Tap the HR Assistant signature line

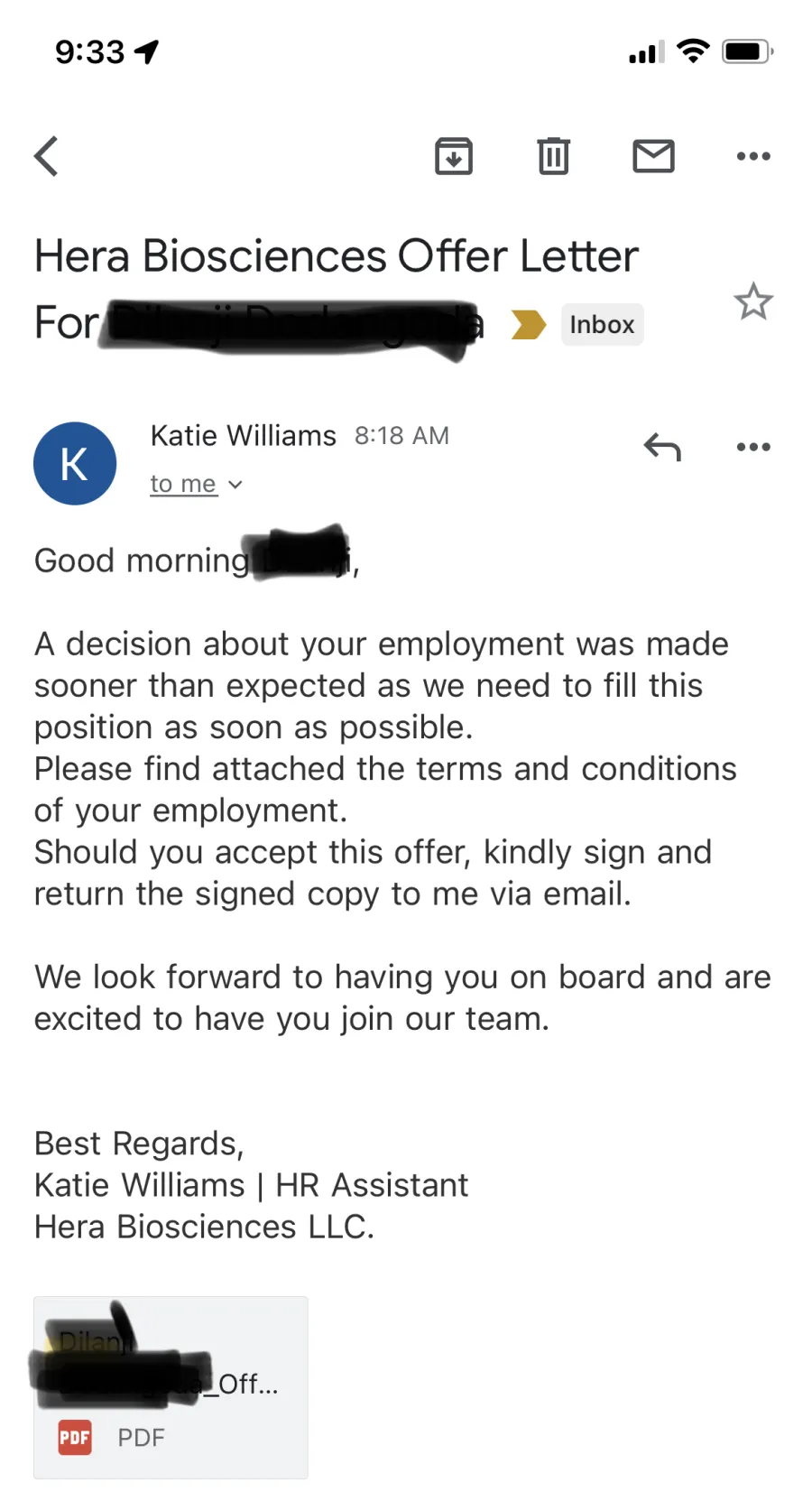pos(251,1184)
